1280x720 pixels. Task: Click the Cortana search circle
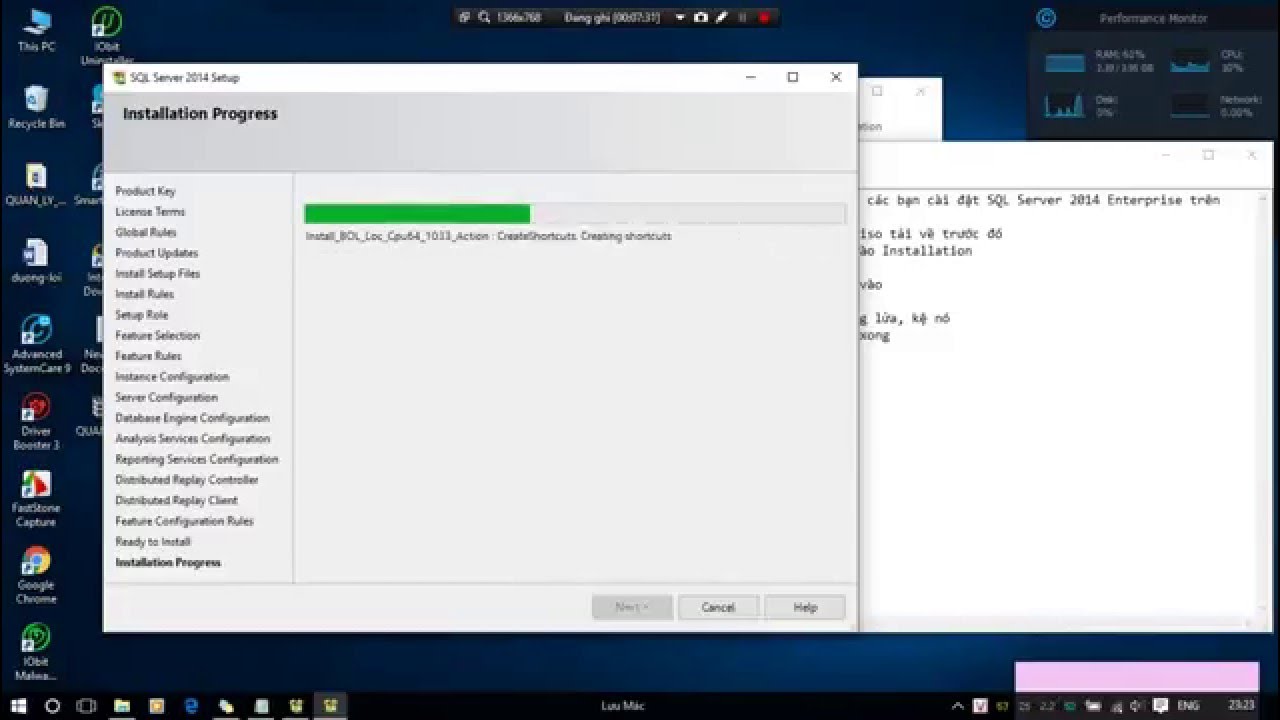coord(53,705)
